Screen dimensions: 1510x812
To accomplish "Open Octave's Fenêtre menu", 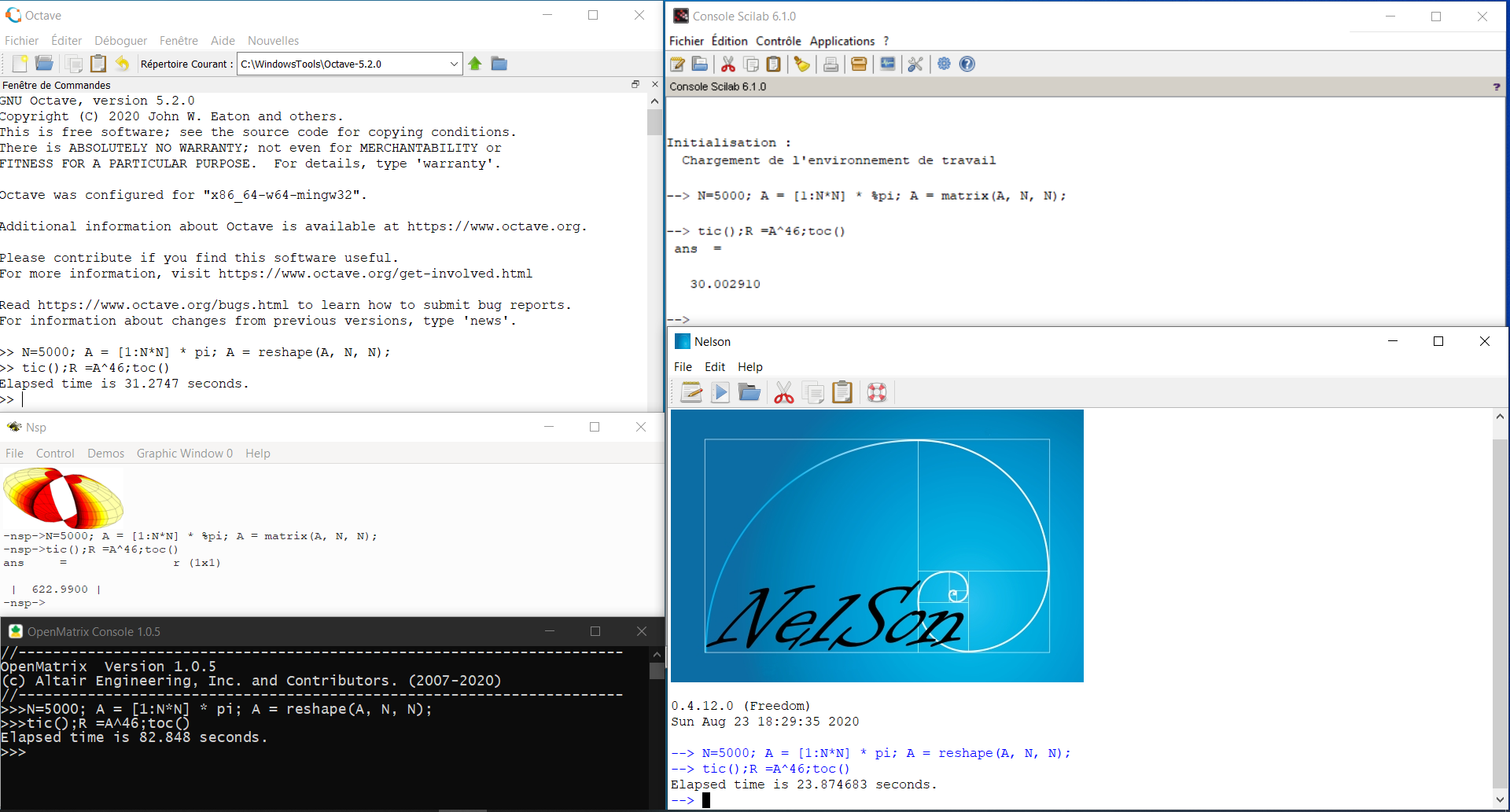I will pos(179,41).
